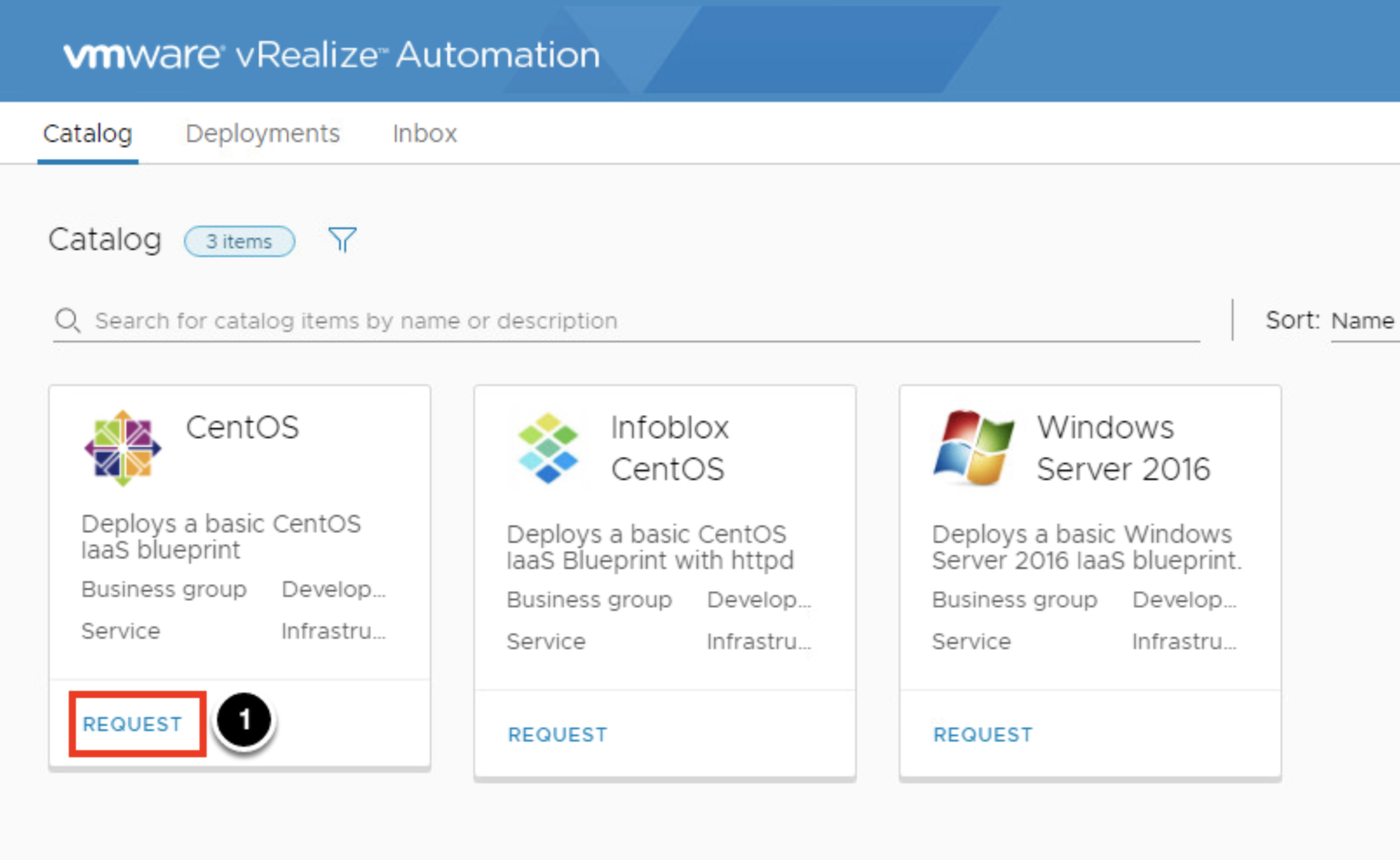The width and height of the screenshot is (1400, 860).
Task: Open the Inbox tab
Action: 425,133
